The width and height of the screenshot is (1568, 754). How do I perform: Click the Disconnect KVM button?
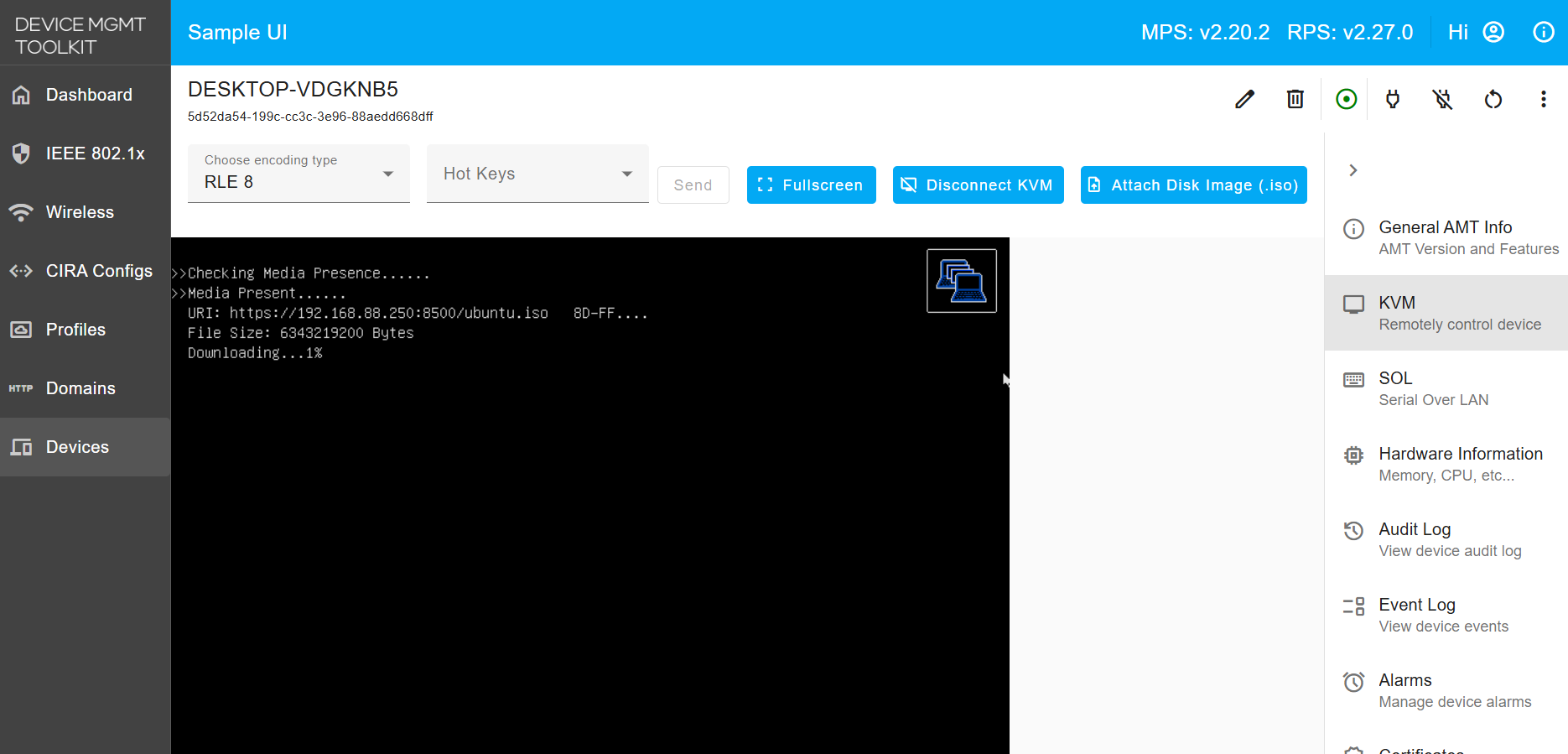click(x=978, y=185)
